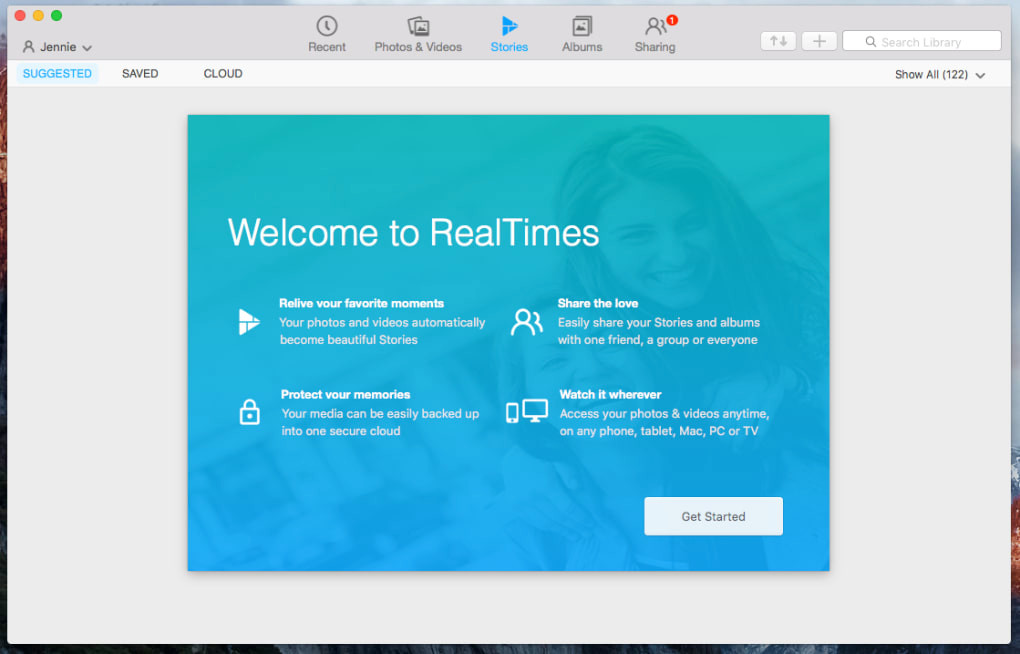Image resolution: width=1020 pixels, height=654 pixels.
Task: Click the devices icon beside Watch it wherever
Action: tap(527, 411)
